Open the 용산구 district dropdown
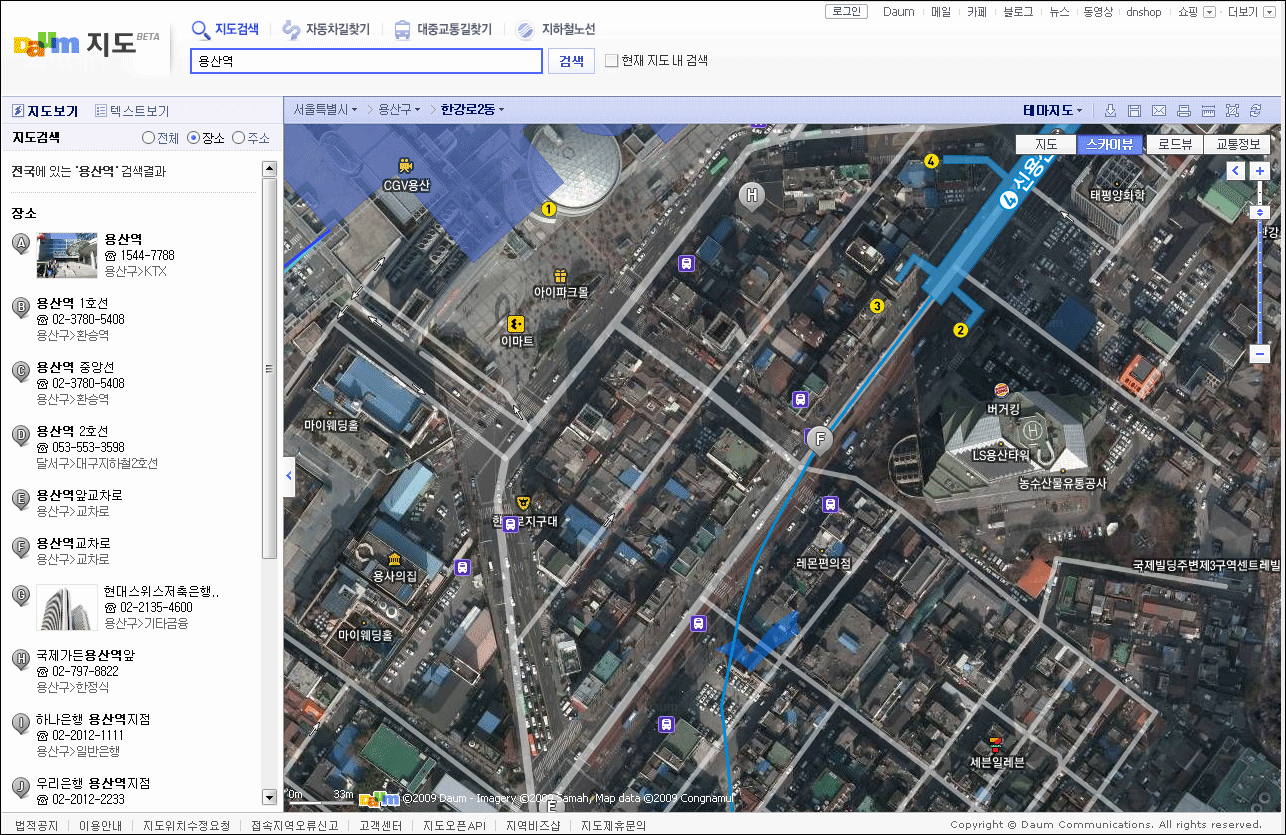 pos(399,110)
